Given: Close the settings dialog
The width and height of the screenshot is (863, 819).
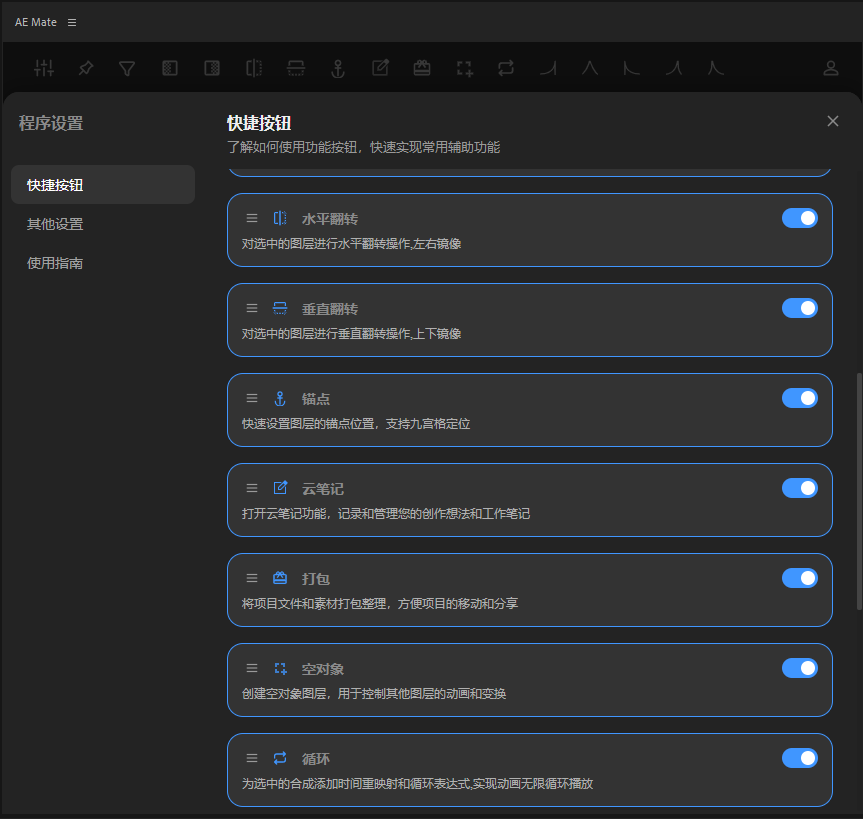Looking at the screenshot, I should [x=833, y=121].
